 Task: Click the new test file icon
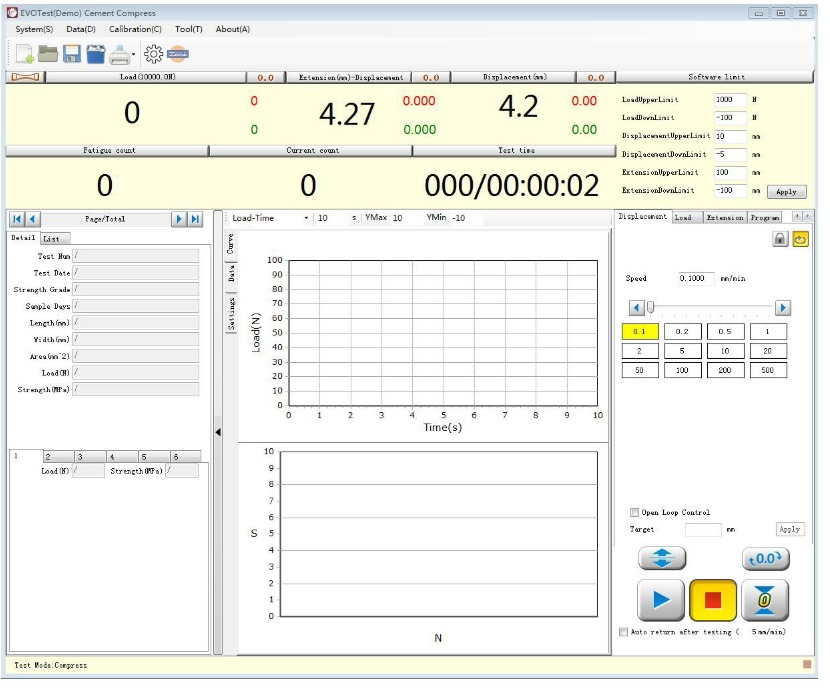25,54
